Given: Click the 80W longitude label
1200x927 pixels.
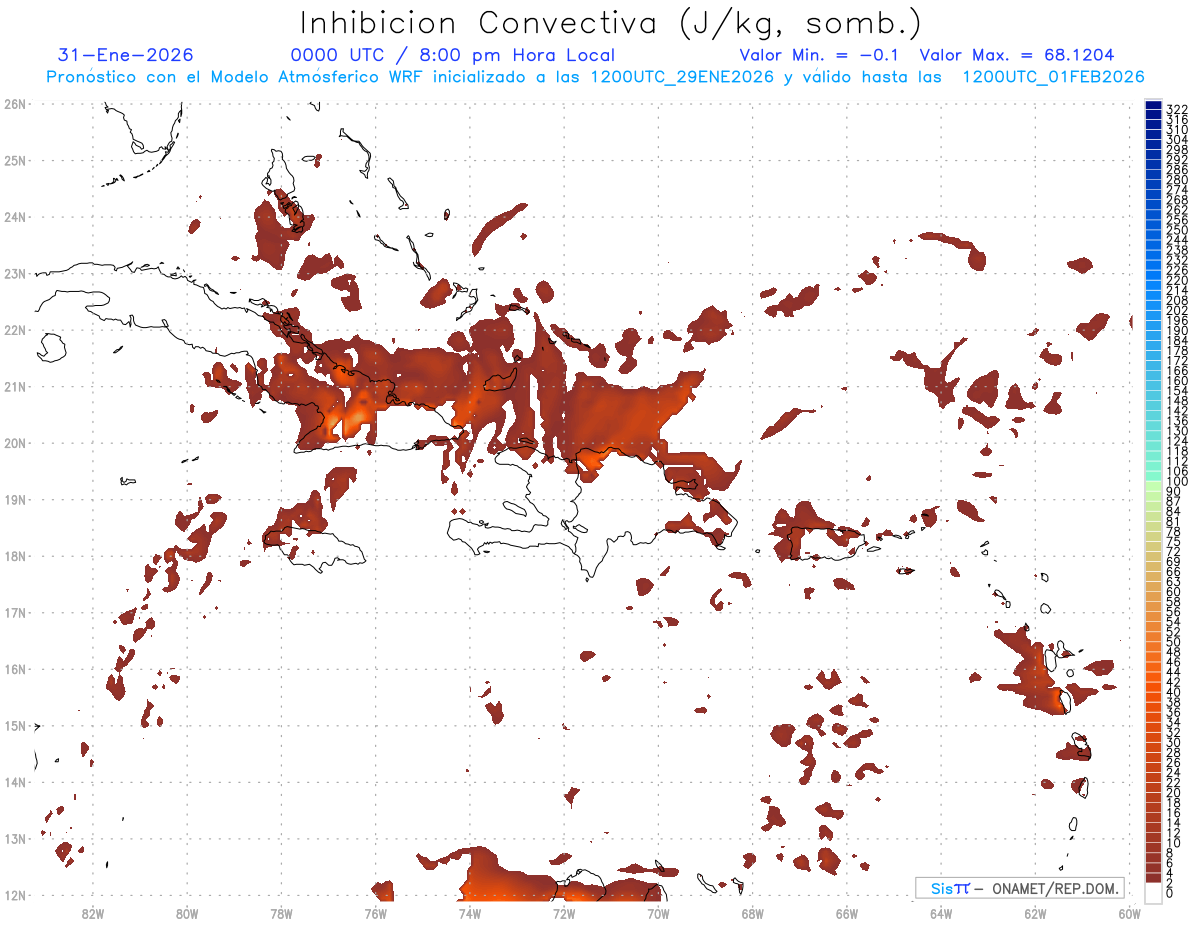Looking at the screenshot, I should 187,913.
